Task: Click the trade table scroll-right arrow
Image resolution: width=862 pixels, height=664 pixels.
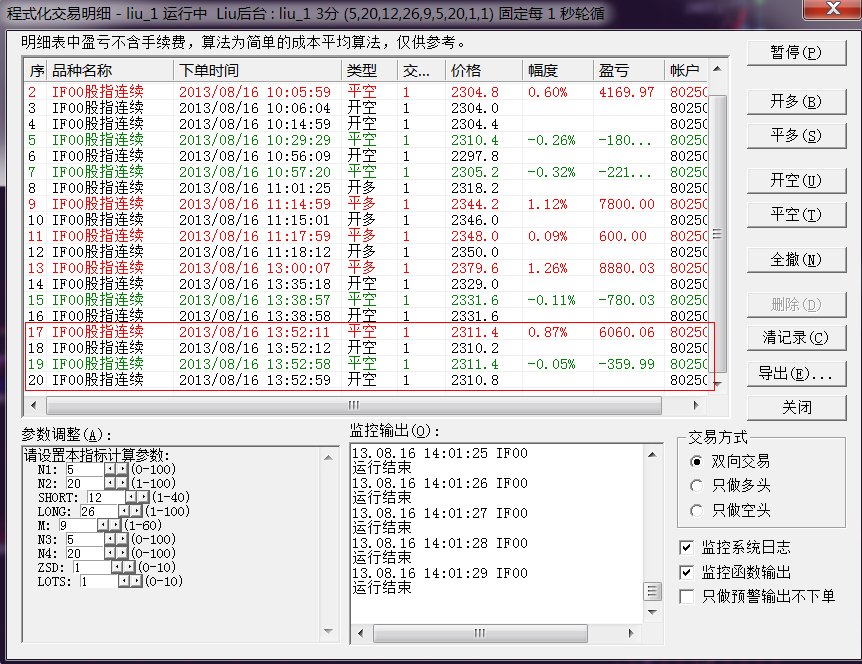Action: 696,406
